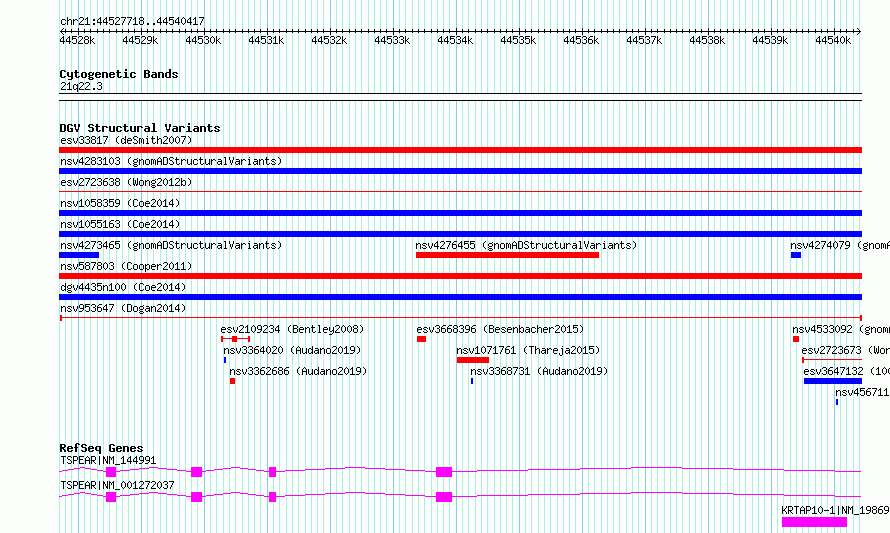Click the esv33817 (deSmith2007) red variant bar
890x533 pixels.
click(460, 150)
